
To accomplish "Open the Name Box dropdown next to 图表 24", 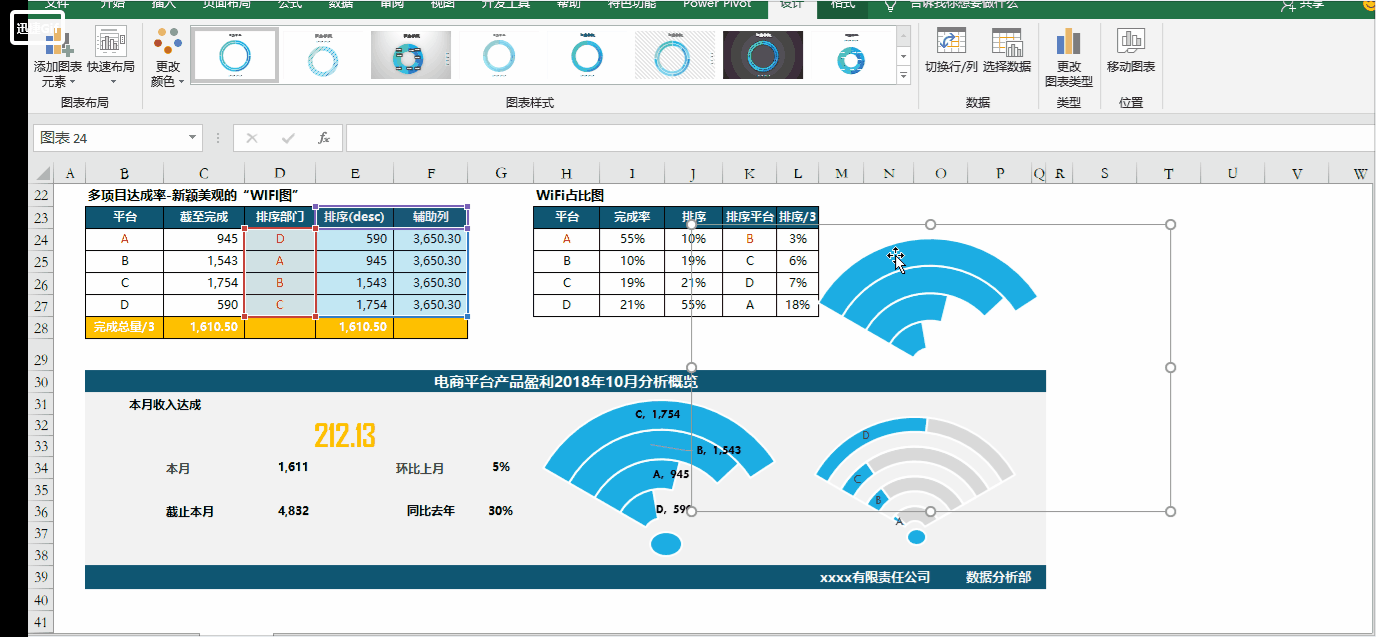I will point(193,138).
